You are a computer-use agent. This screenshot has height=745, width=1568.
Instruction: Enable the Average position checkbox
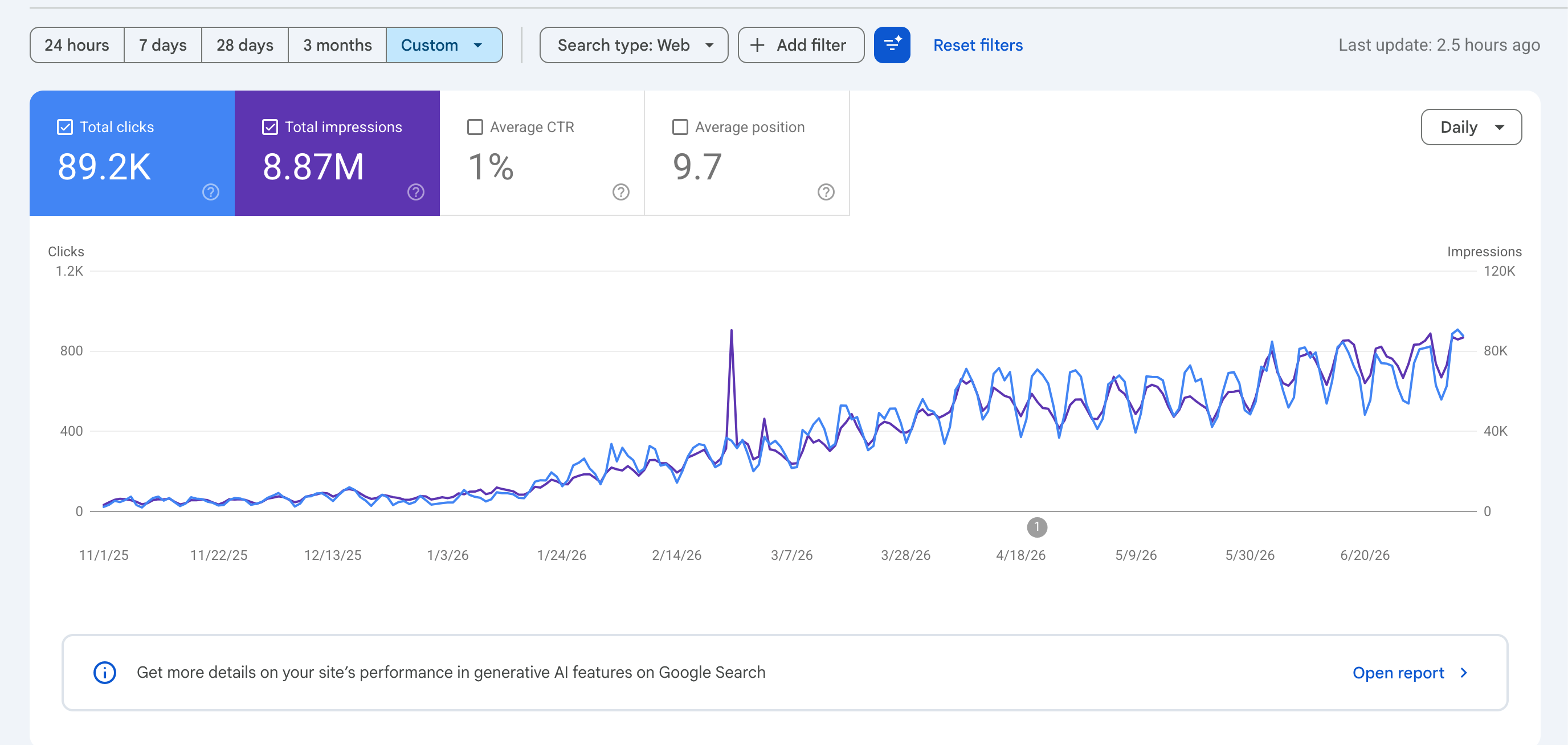(680, 127)
